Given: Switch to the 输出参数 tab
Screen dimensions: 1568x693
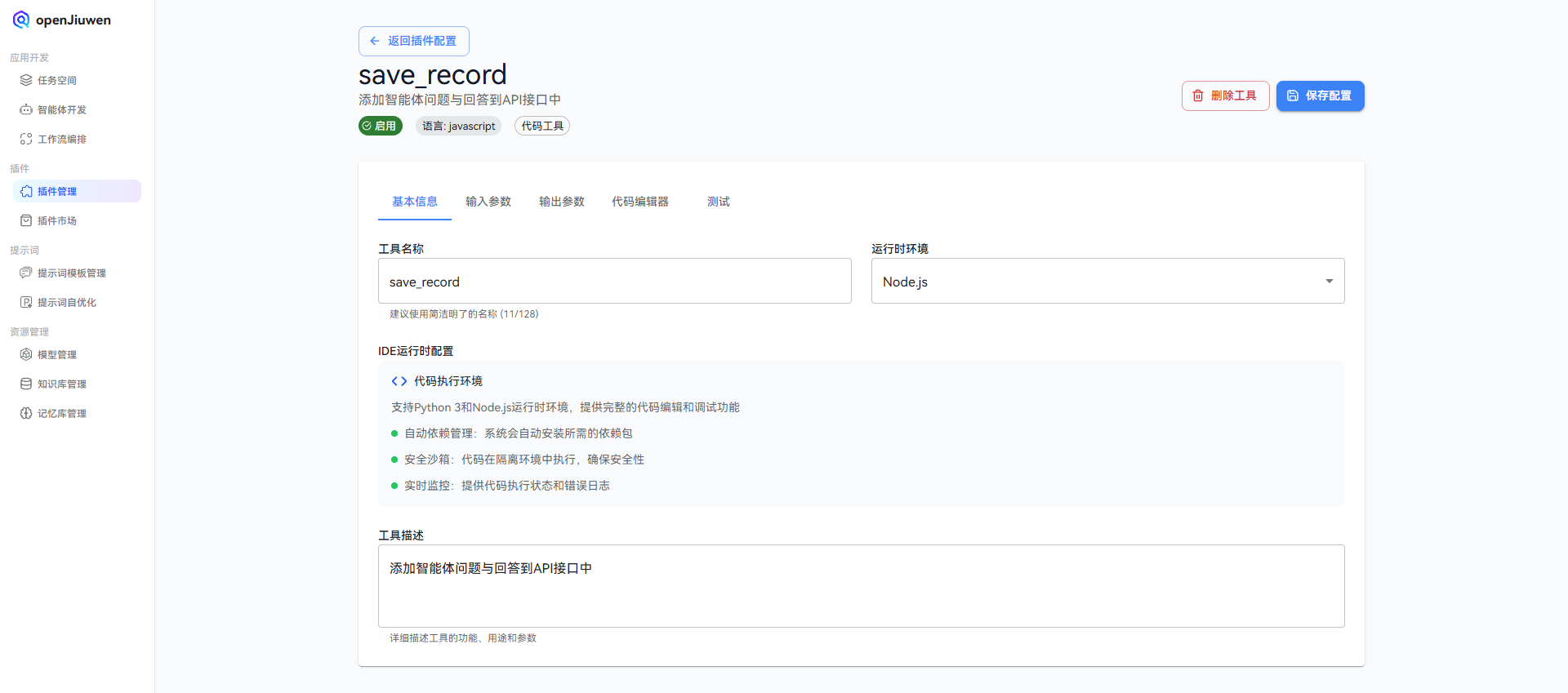Looking at the screenshot, I should coord(562,202).
